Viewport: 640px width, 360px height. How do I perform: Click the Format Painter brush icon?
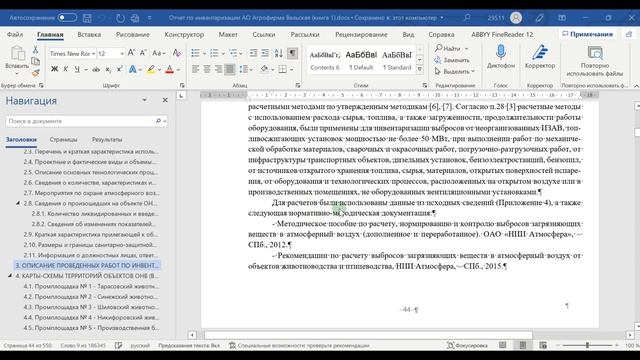[36, 73]
